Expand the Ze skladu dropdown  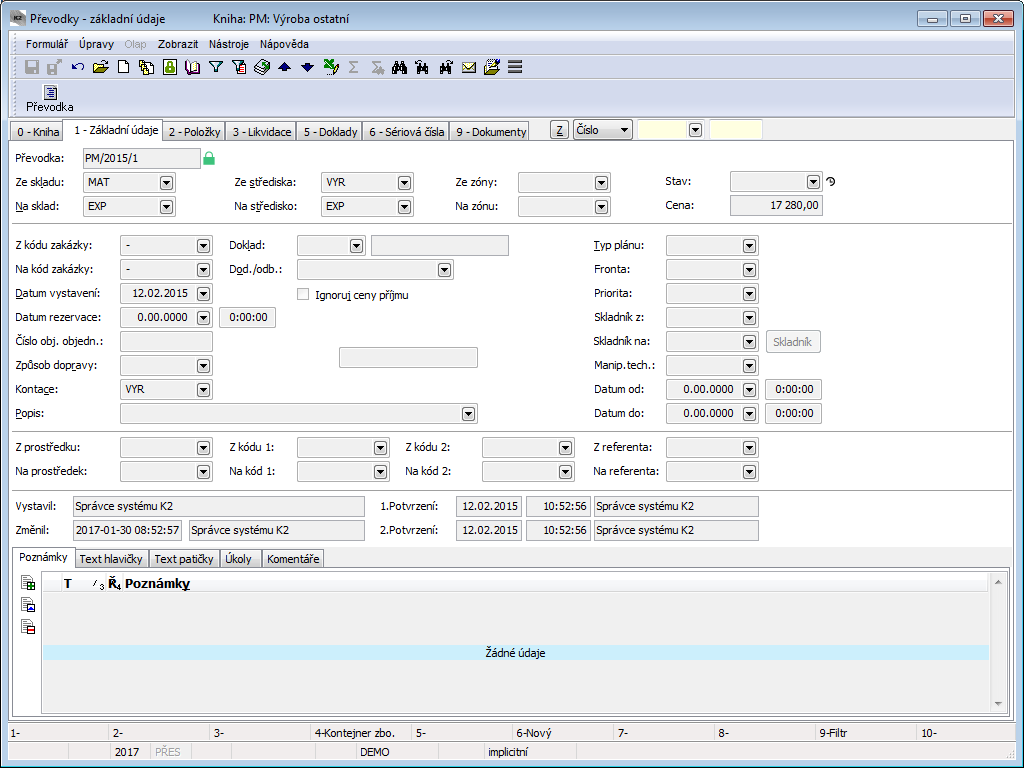coord(166,183)
